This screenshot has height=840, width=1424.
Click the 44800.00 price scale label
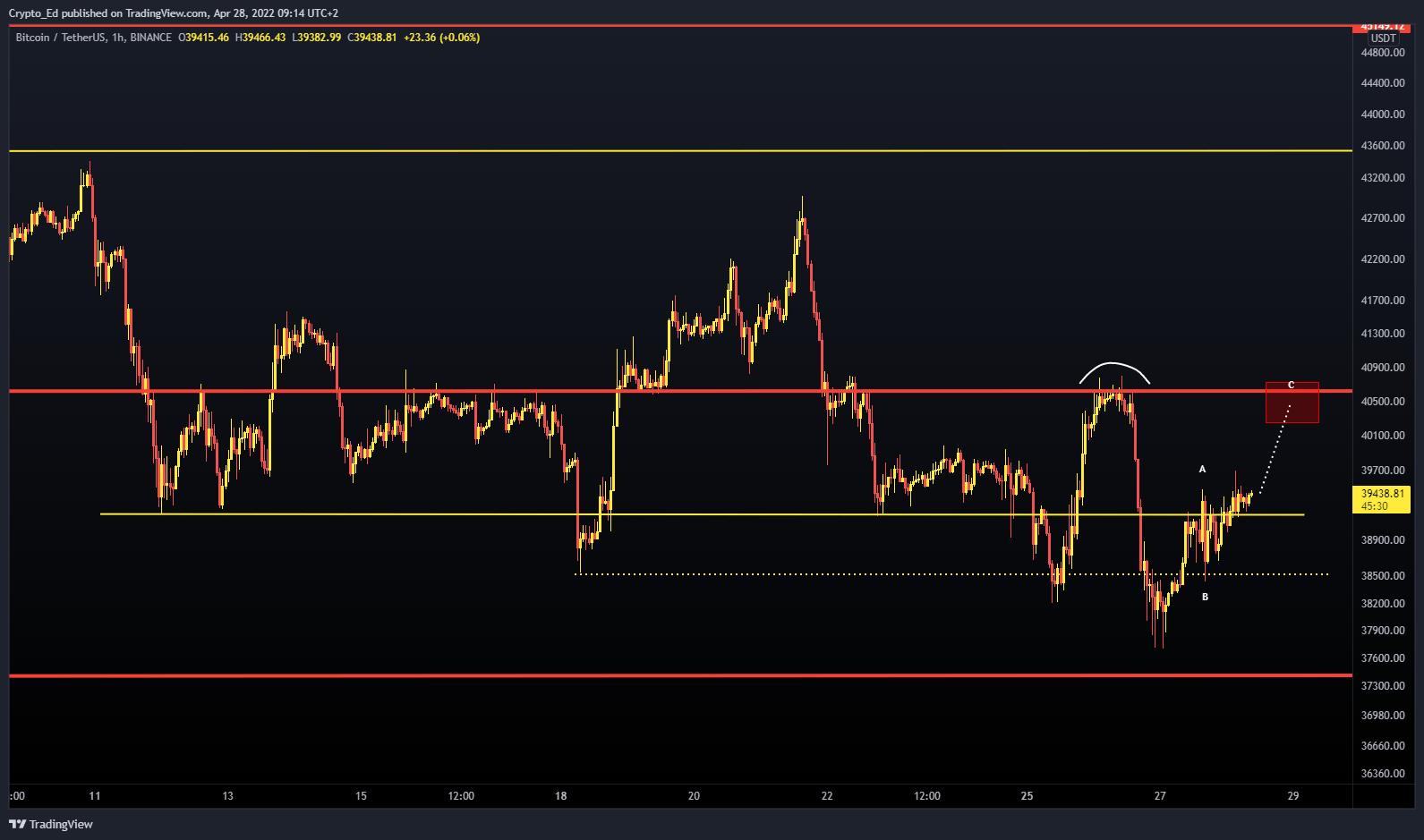(1382, 53)
